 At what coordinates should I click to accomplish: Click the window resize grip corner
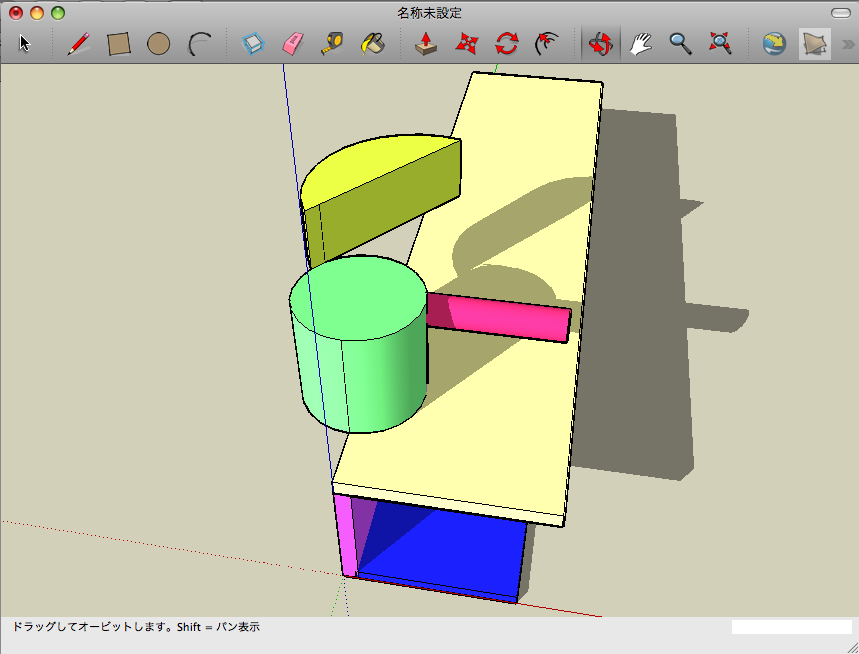[x=852, y=647]
